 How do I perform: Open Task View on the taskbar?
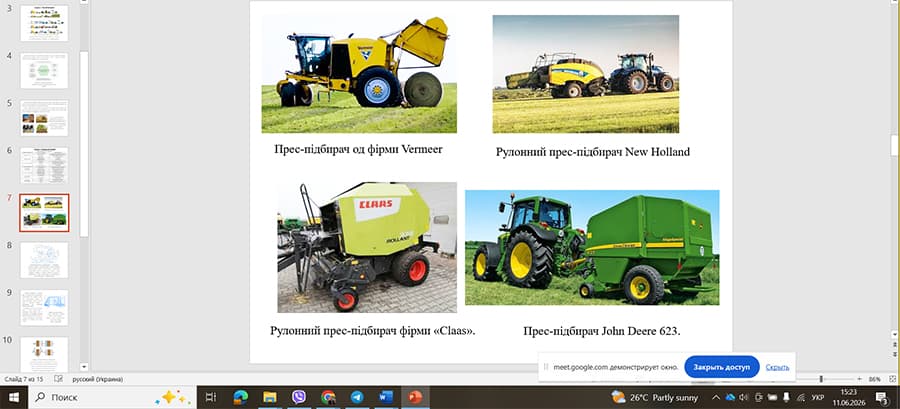pyautogui.click(x=211, y=397)
